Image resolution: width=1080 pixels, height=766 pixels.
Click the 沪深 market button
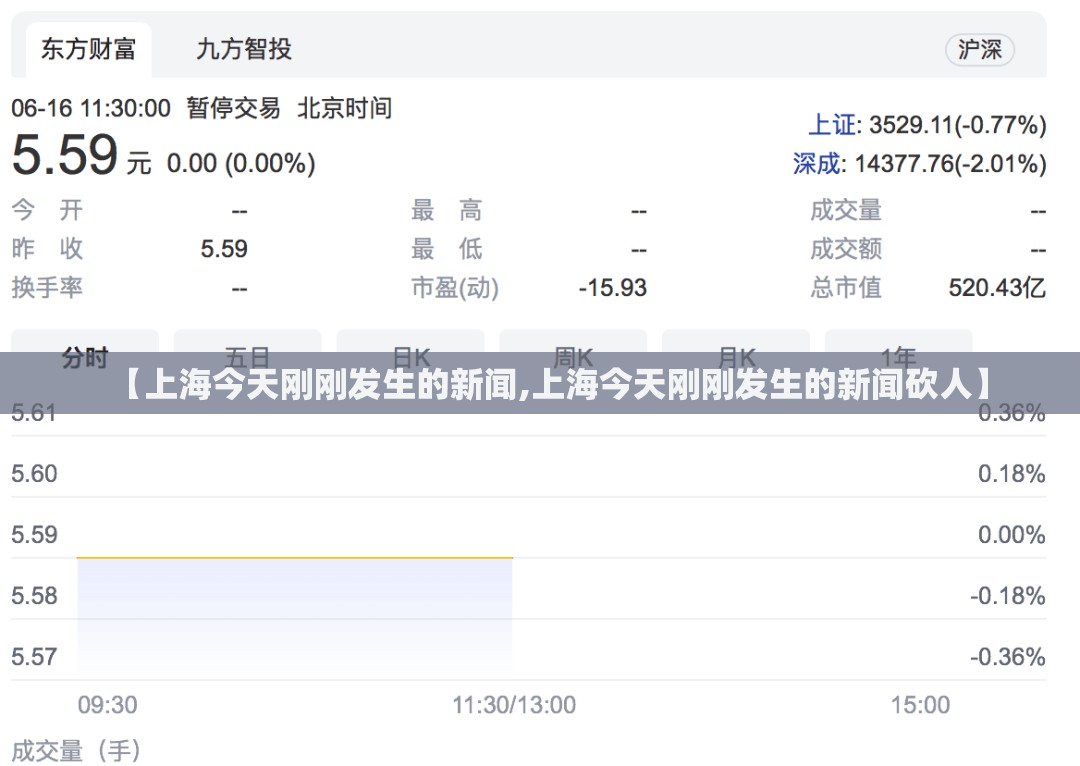(x=979, y=50)
